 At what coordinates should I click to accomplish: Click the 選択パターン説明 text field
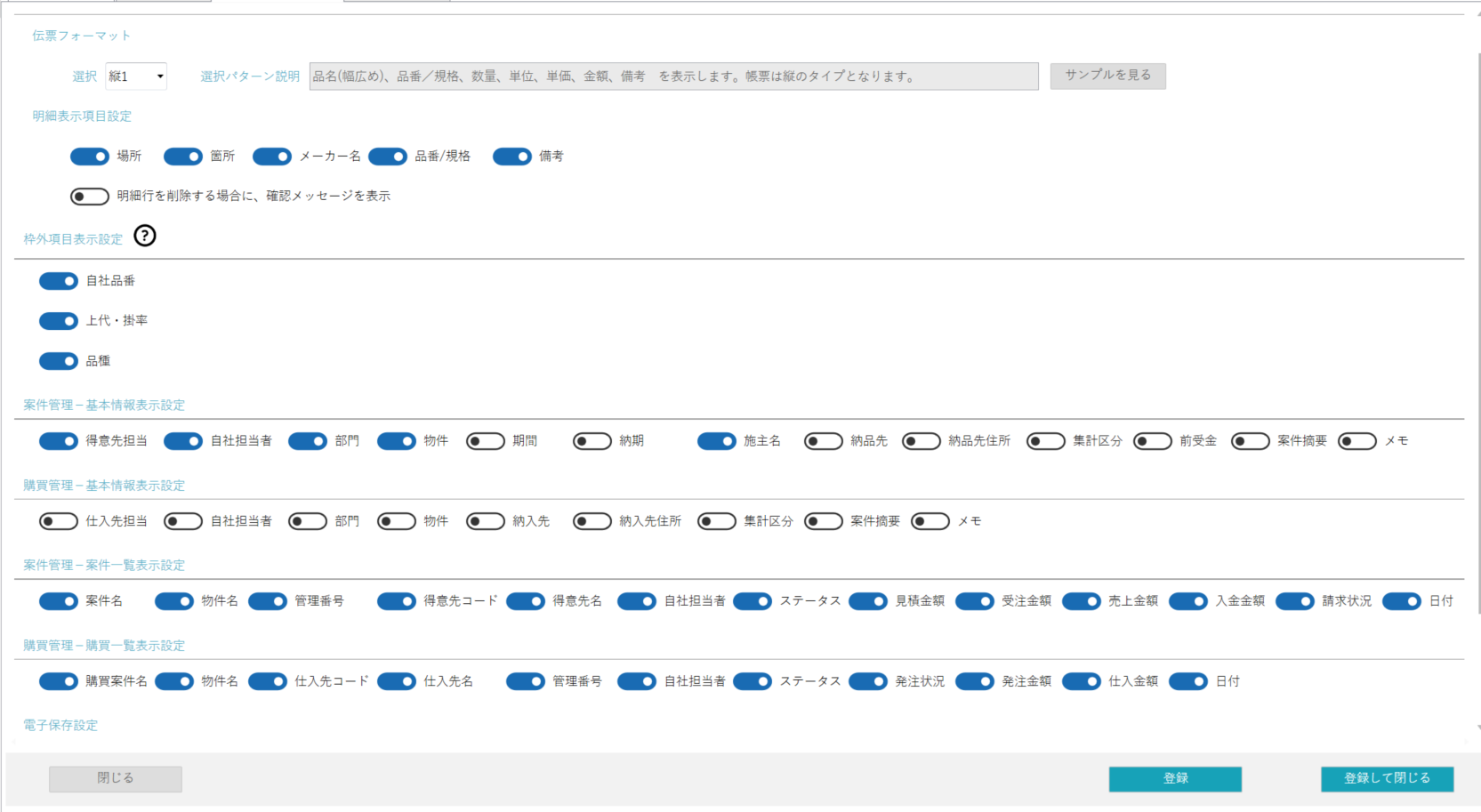(x=673, y=76)
